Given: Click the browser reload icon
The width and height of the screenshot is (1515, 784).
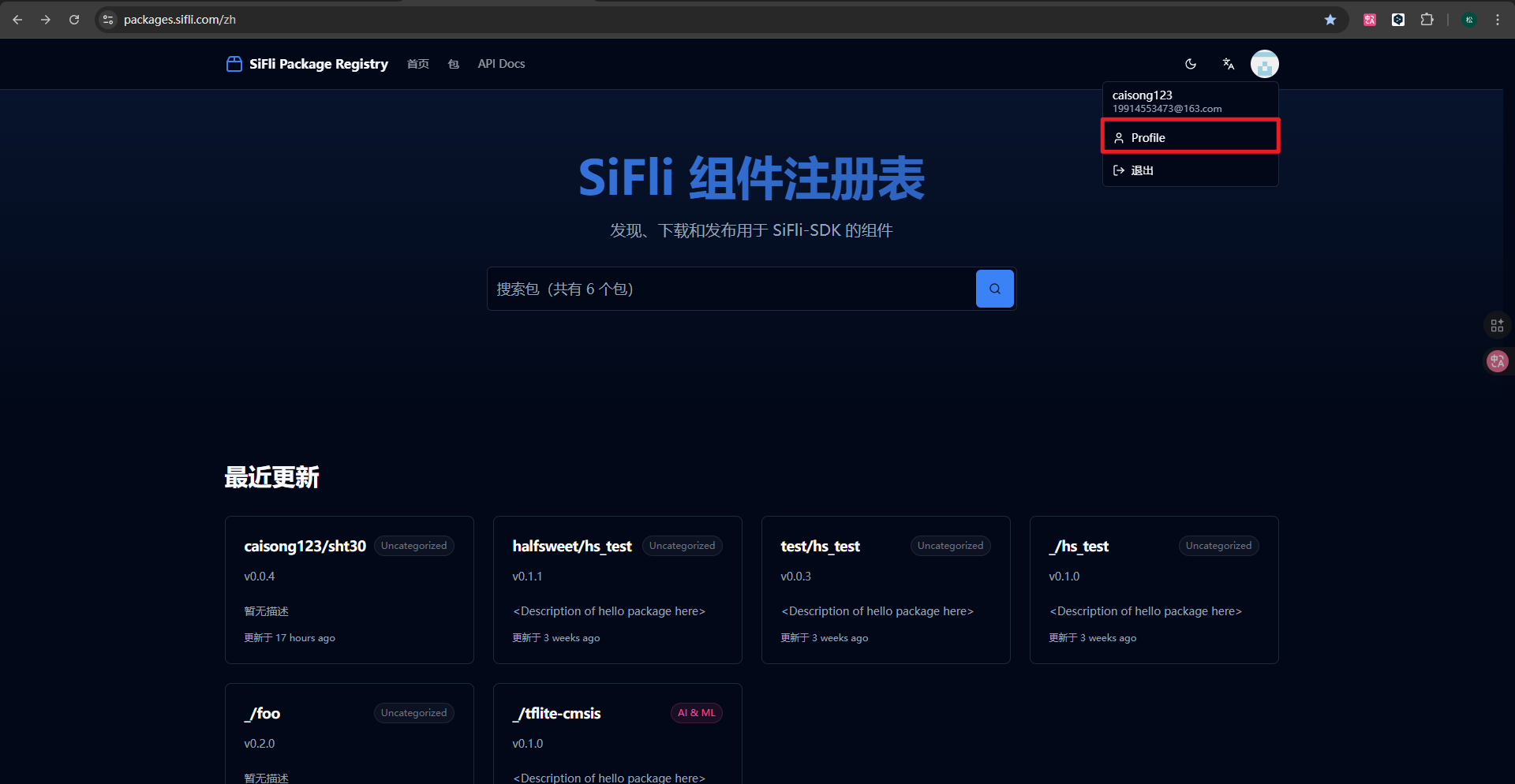Looking at the screenshot, I should tap(73, 19).
